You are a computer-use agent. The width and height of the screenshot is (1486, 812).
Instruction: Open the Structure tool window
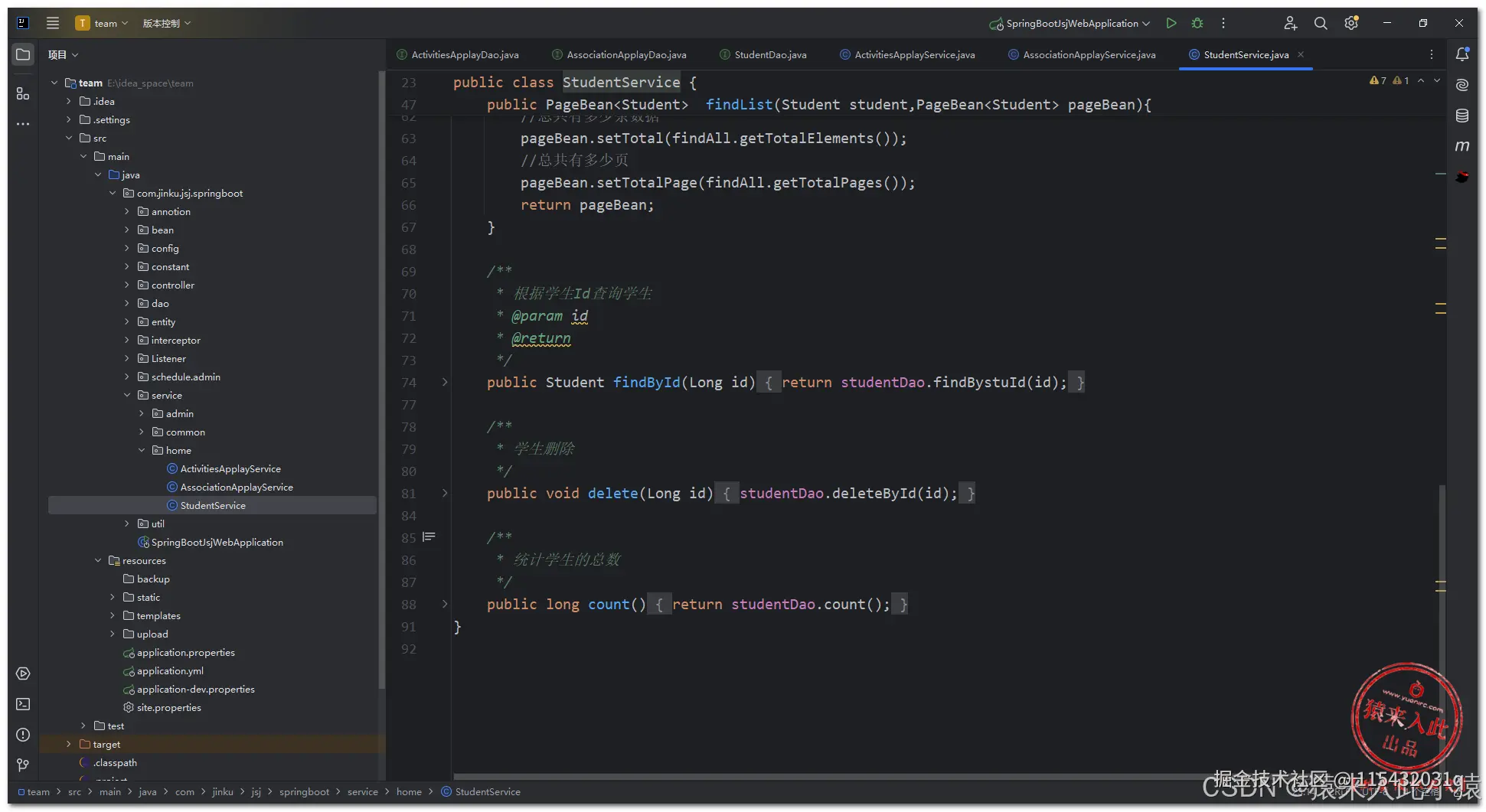tap(23, 93)
